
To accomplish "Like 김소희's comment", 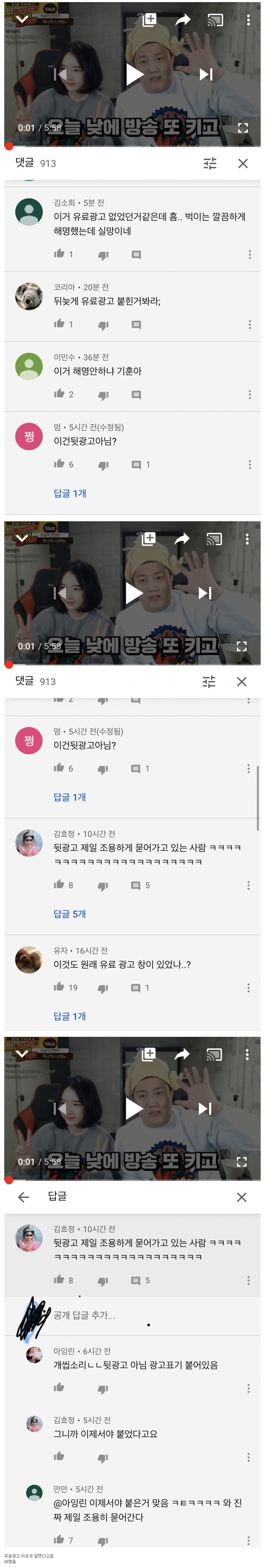I will tap(59, 253).
